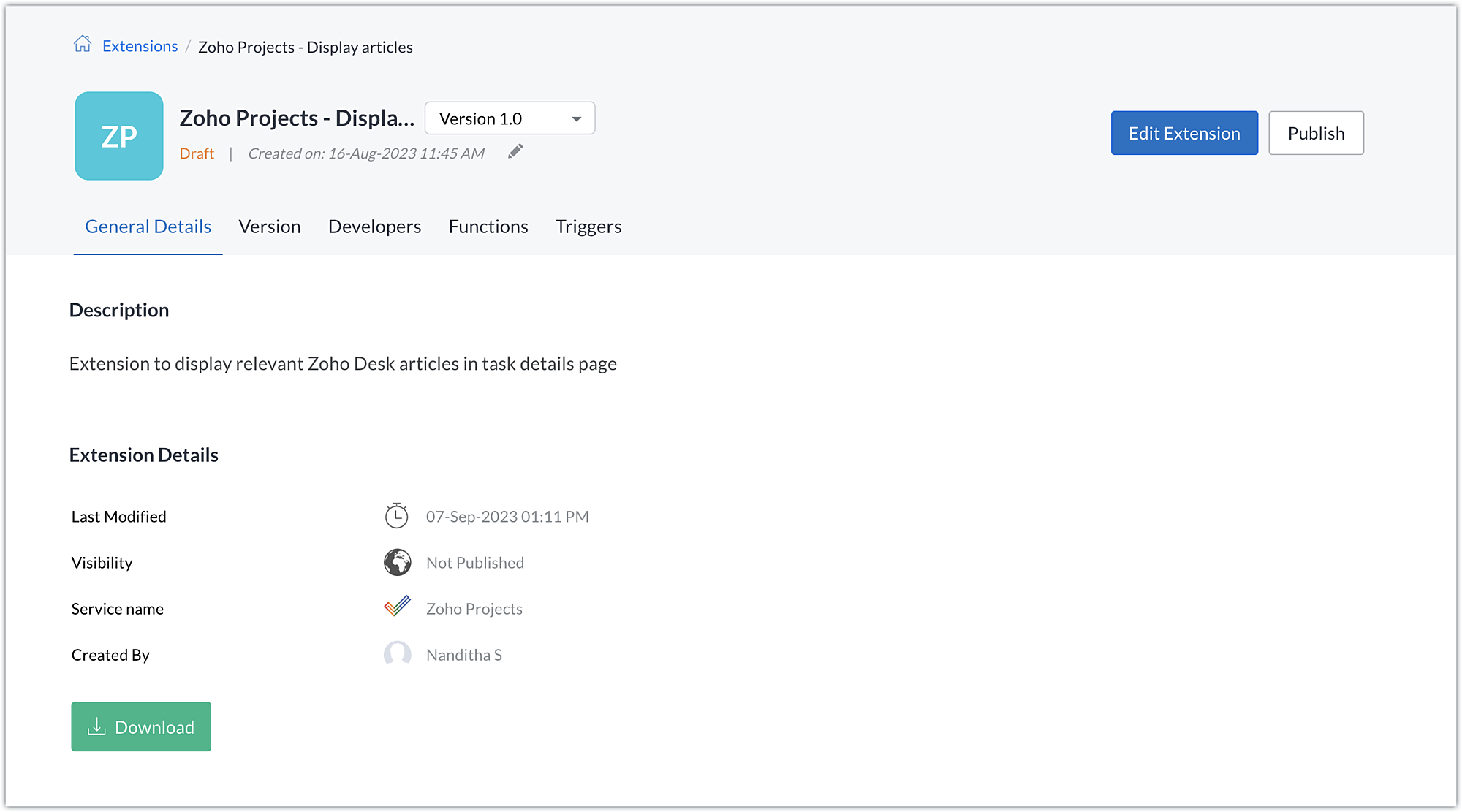Click the globe visibility icon
The height and width of the screenshot is (812, 1462).
click(x=397, y=562)
